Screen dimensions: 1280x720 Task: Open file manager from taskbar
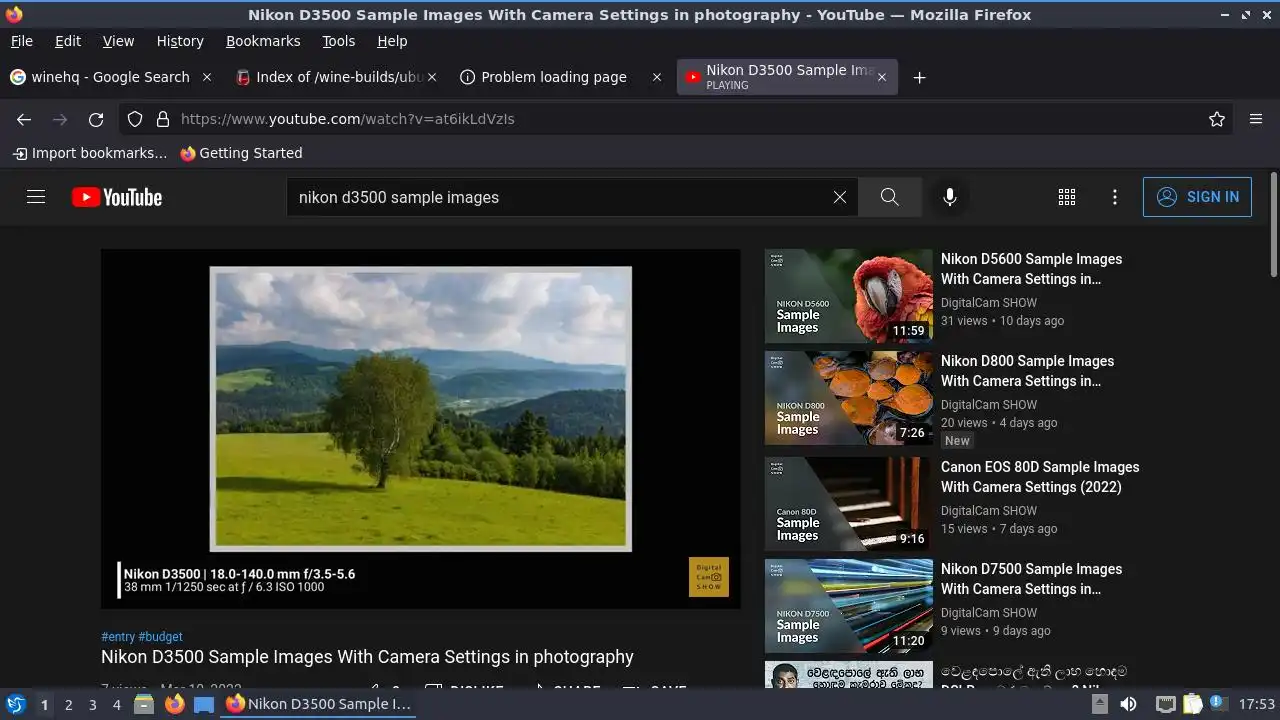144,704
